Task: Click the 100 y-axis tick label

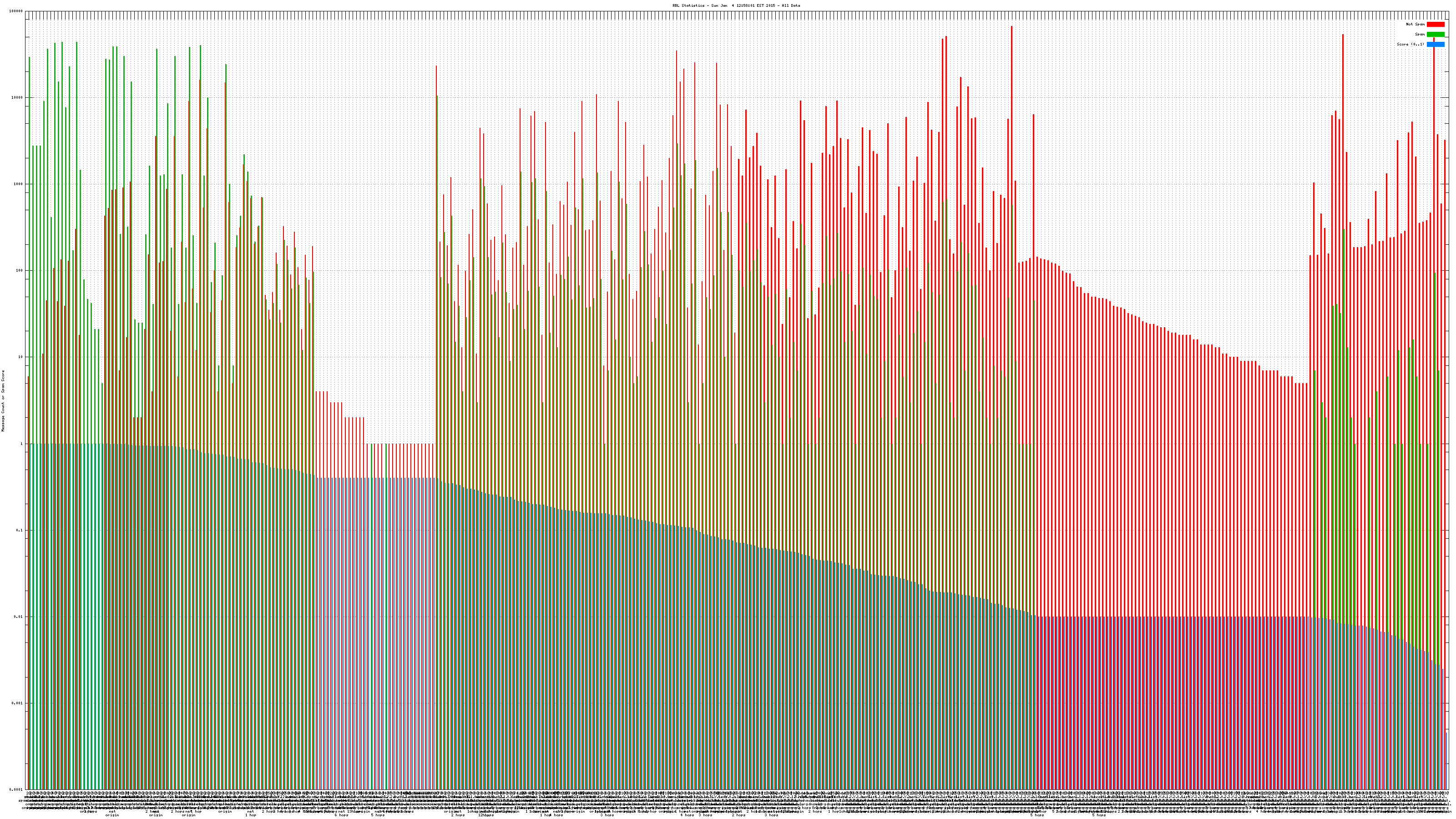Action: coord(20,271)
